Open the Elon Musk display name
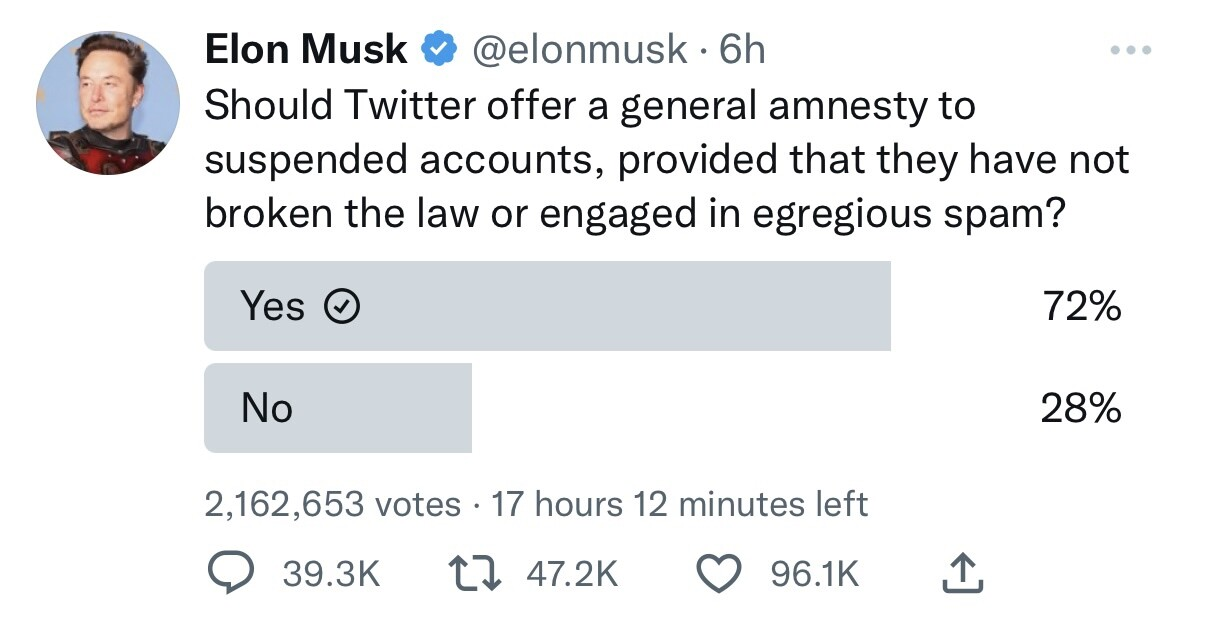The width and height of the screenshot is (1209, 624). coord(306,49)
